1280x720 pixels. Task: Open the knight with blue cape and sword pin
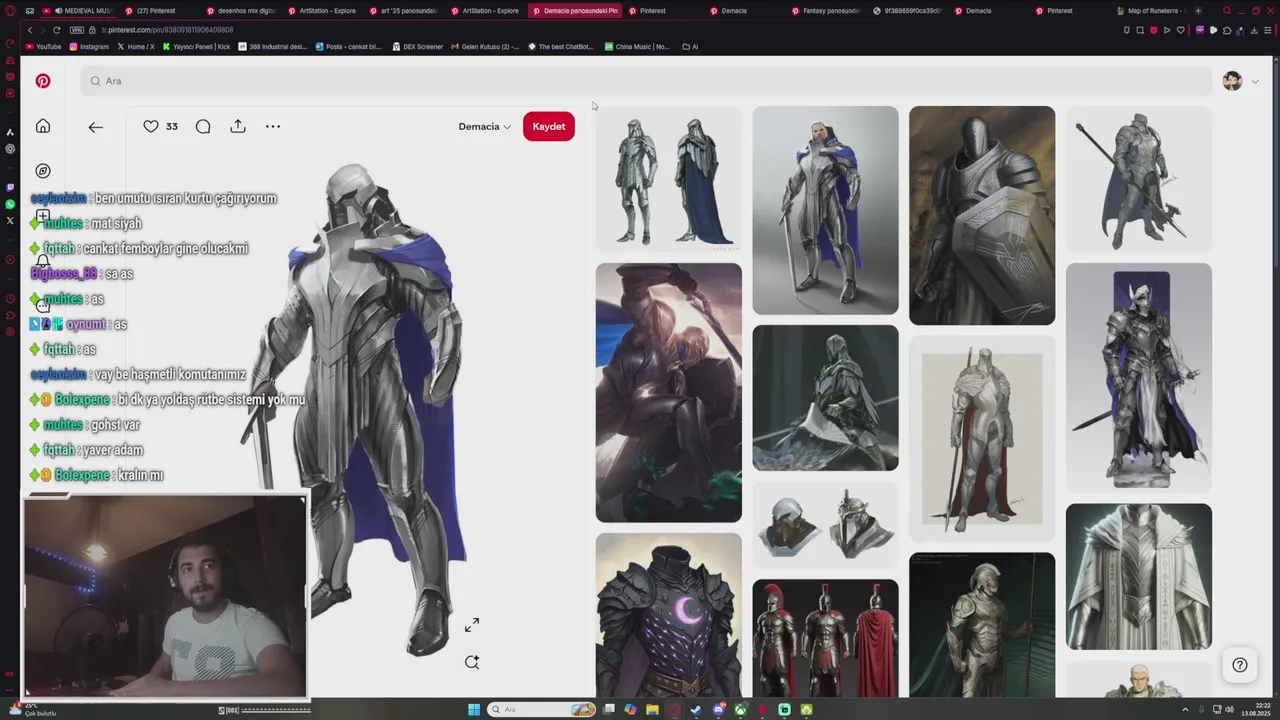pos(825,210)
